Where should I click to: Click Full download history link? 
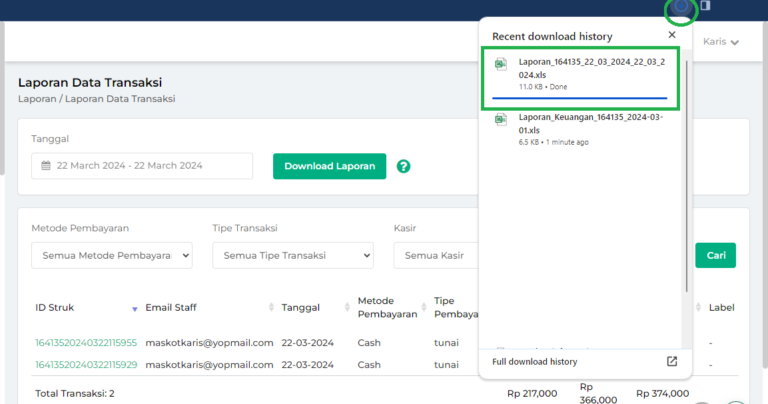[534, 361]
